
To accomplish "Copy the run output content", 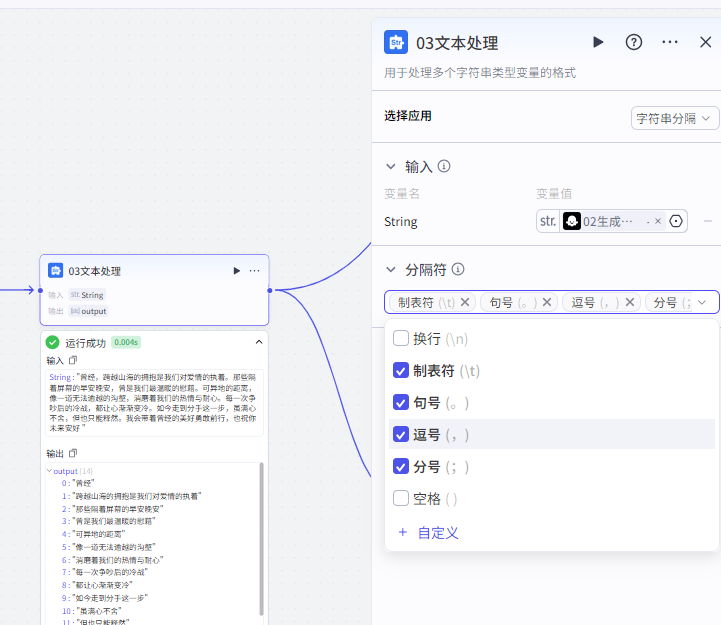I will [73, 454].
